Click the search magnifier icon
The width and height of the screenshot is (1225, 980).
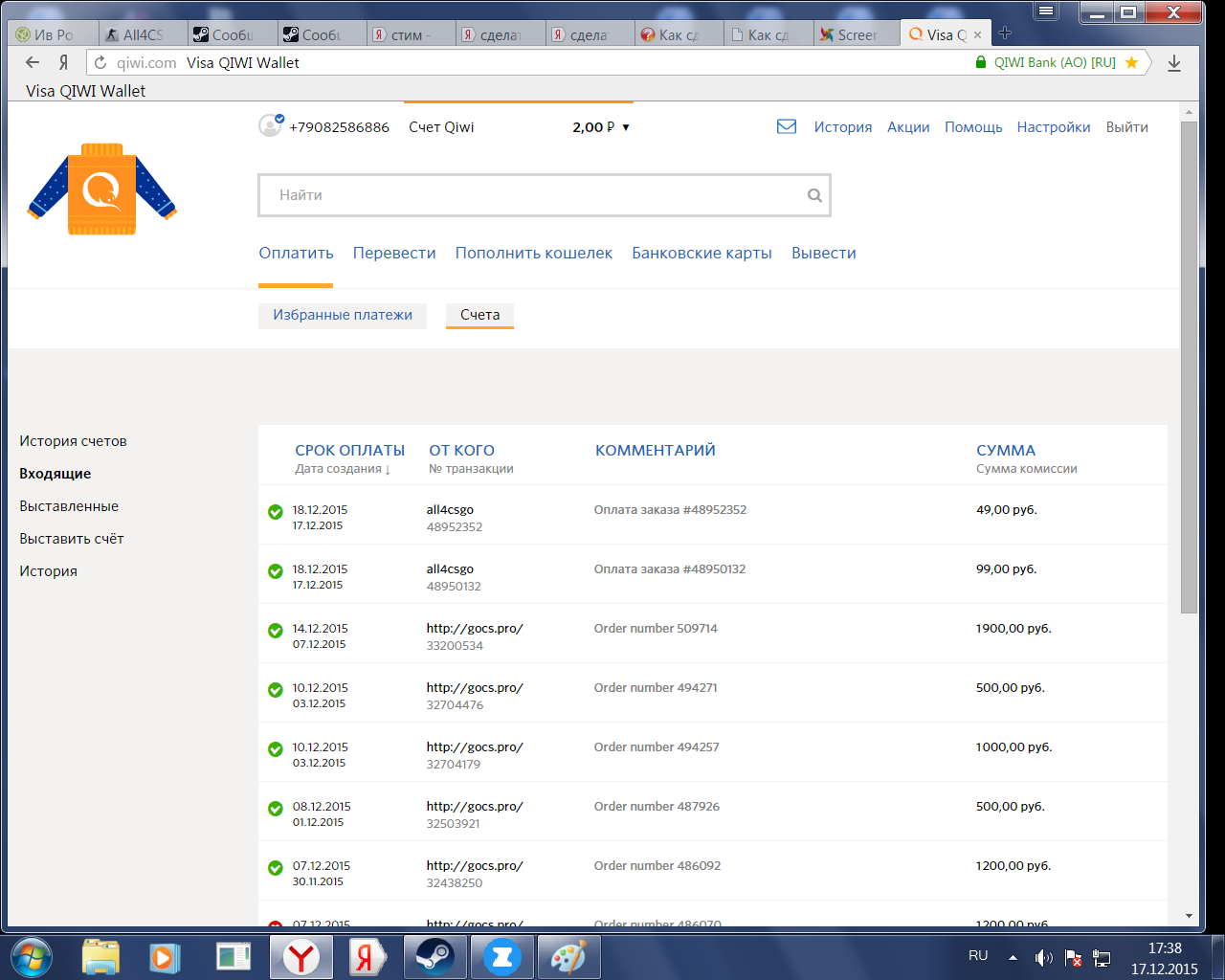(x=814, y=195)
